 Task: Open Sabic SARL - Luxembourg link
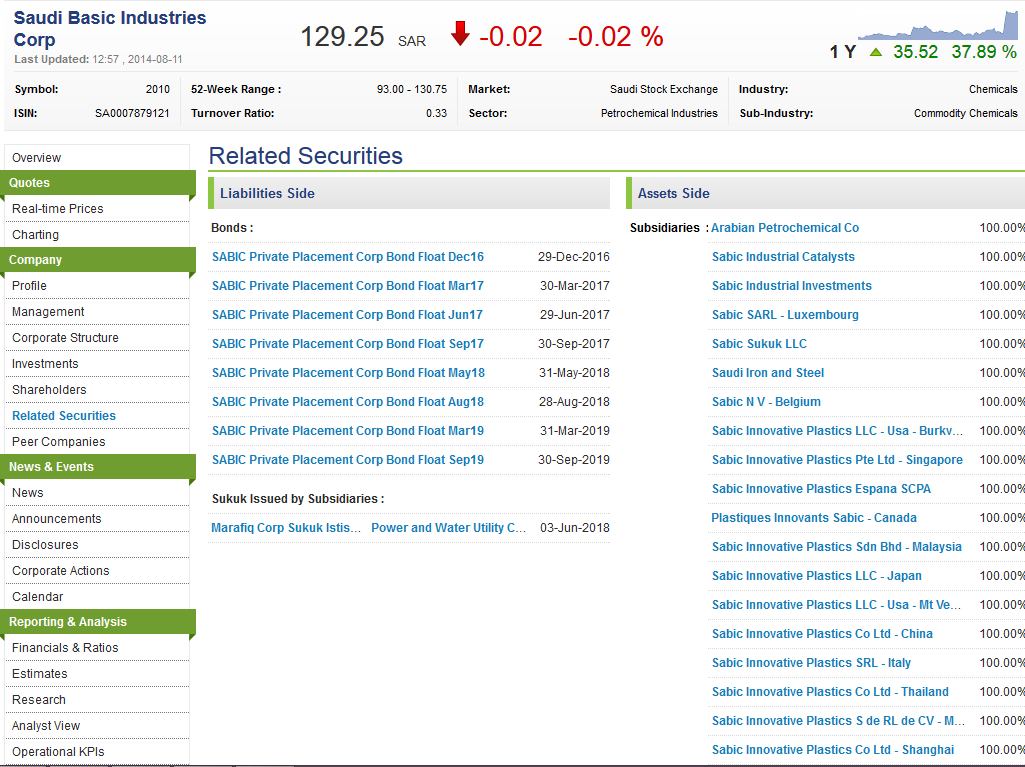click(x=785, y=315)
